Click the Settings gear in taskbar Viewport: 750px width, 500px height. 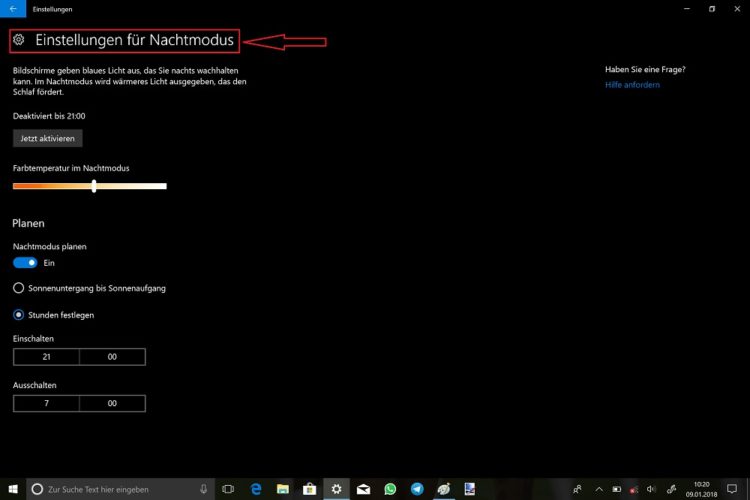(336, 489)
